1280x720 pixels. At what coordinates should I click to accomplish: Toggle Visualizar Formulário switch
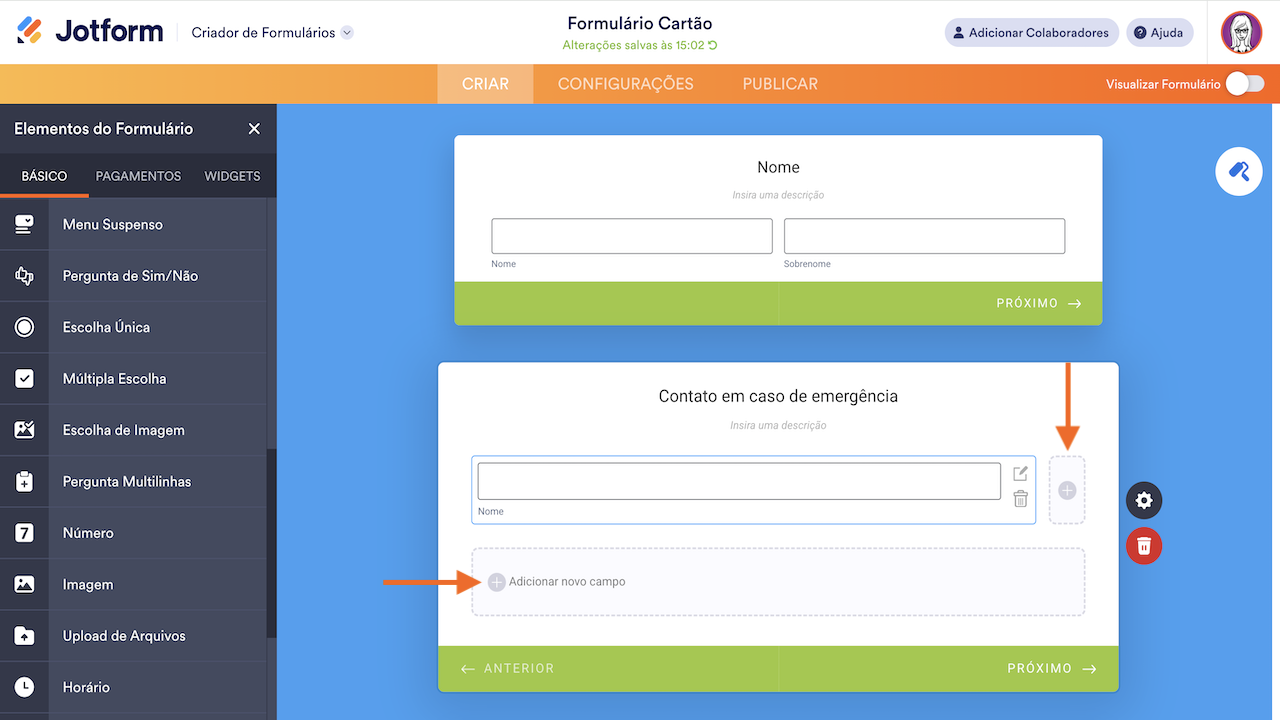1245,84
